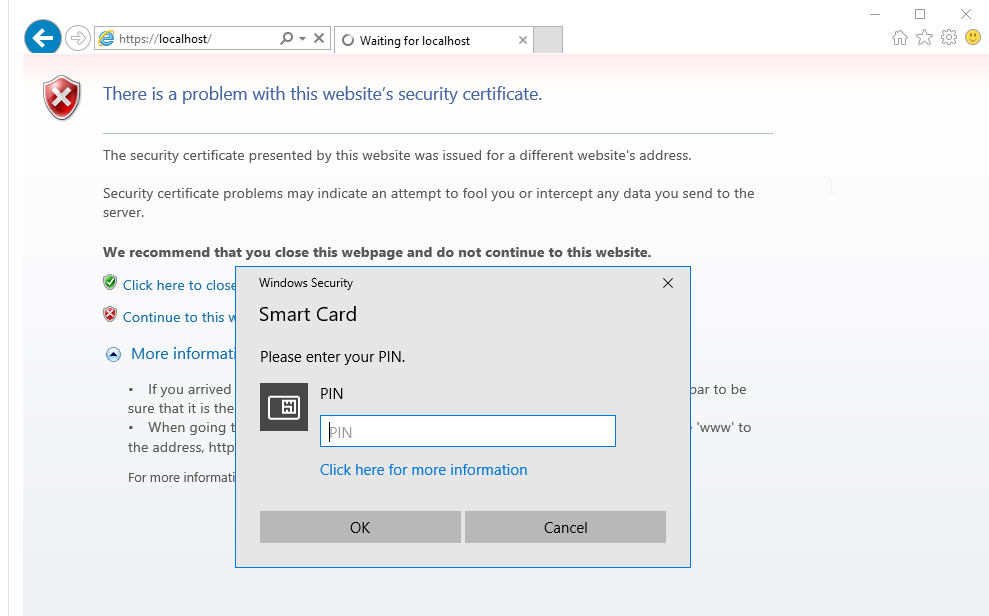Click the search magnifier in address bar
989x616 pixels.
pos(286,39)
